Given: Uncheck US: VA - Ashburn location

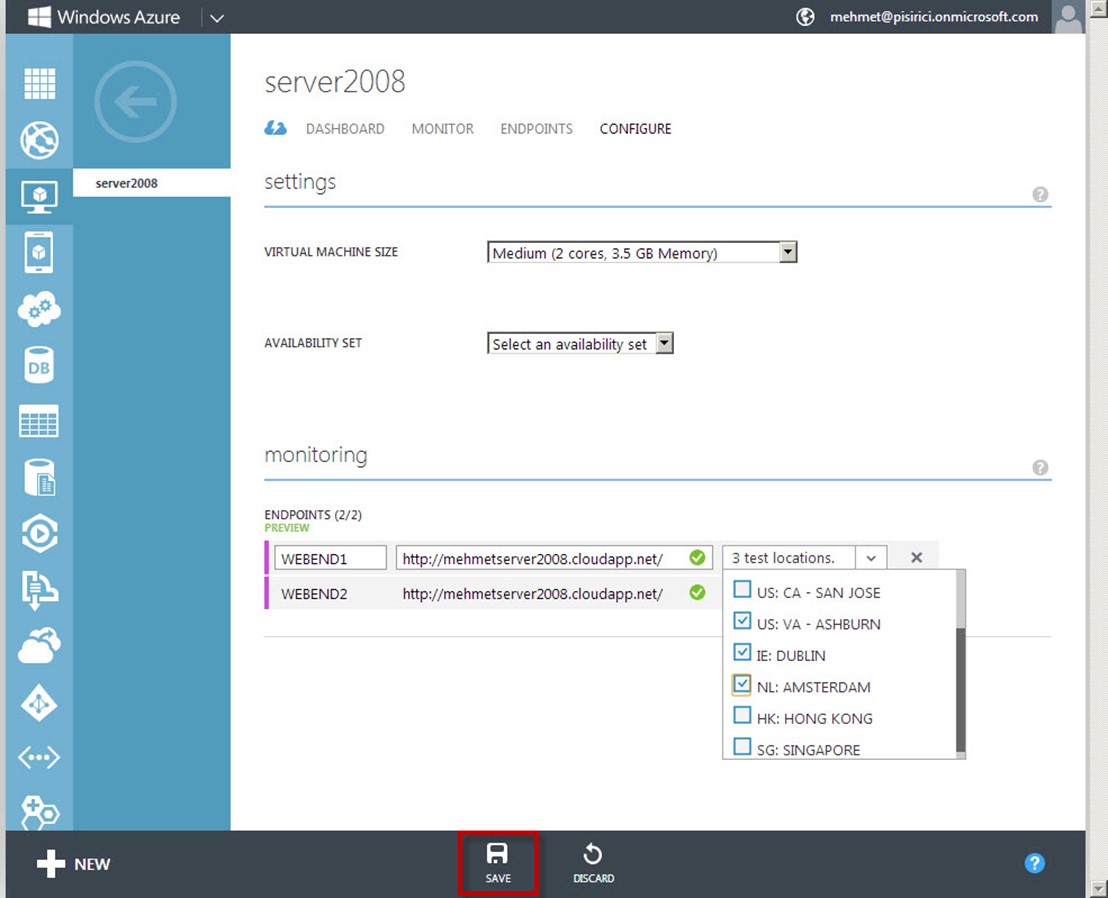Looking at the screenshot, I should tap(742, 621).
